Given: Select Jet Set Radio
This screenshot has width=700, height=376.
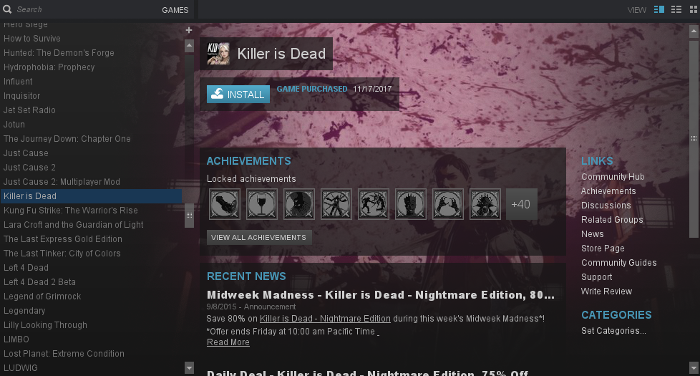Looking at the screenshot, I should point(29,110).
